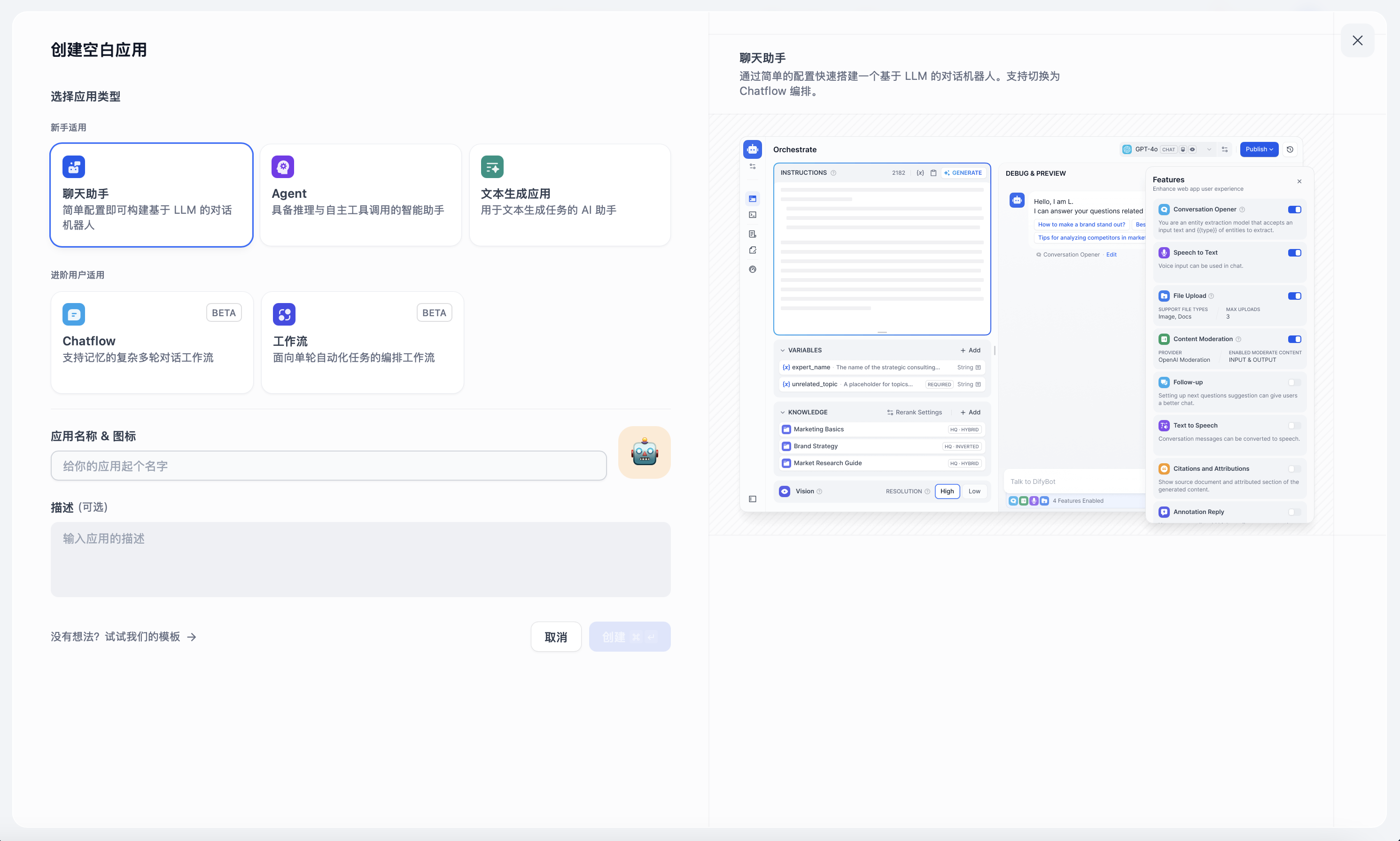Screen dimensions: 1400x841
Task: Open the robot emoji app icon picker
Action: tap(644, 452)
